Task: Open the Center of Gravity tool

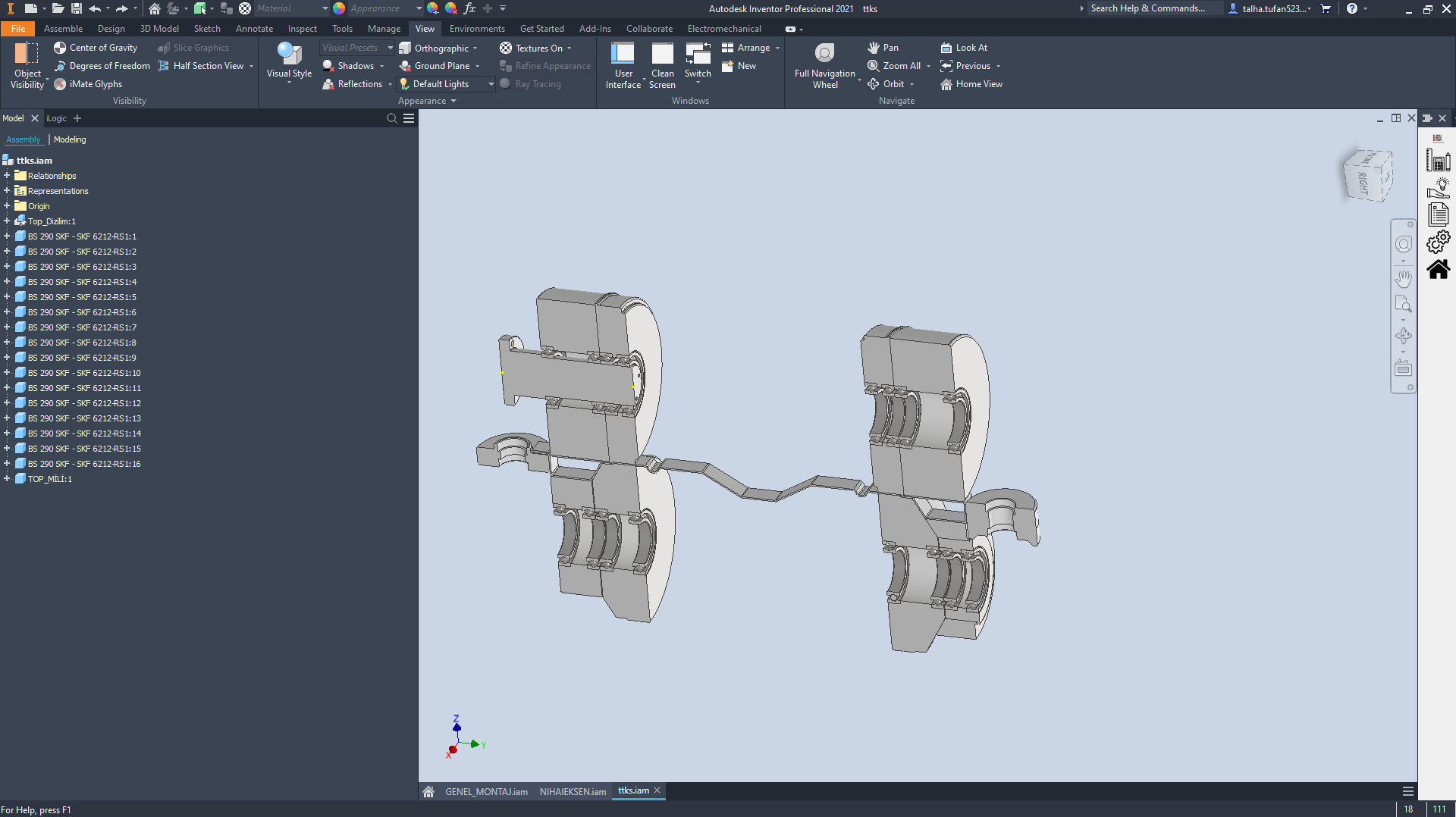Action: coord(95,47)
